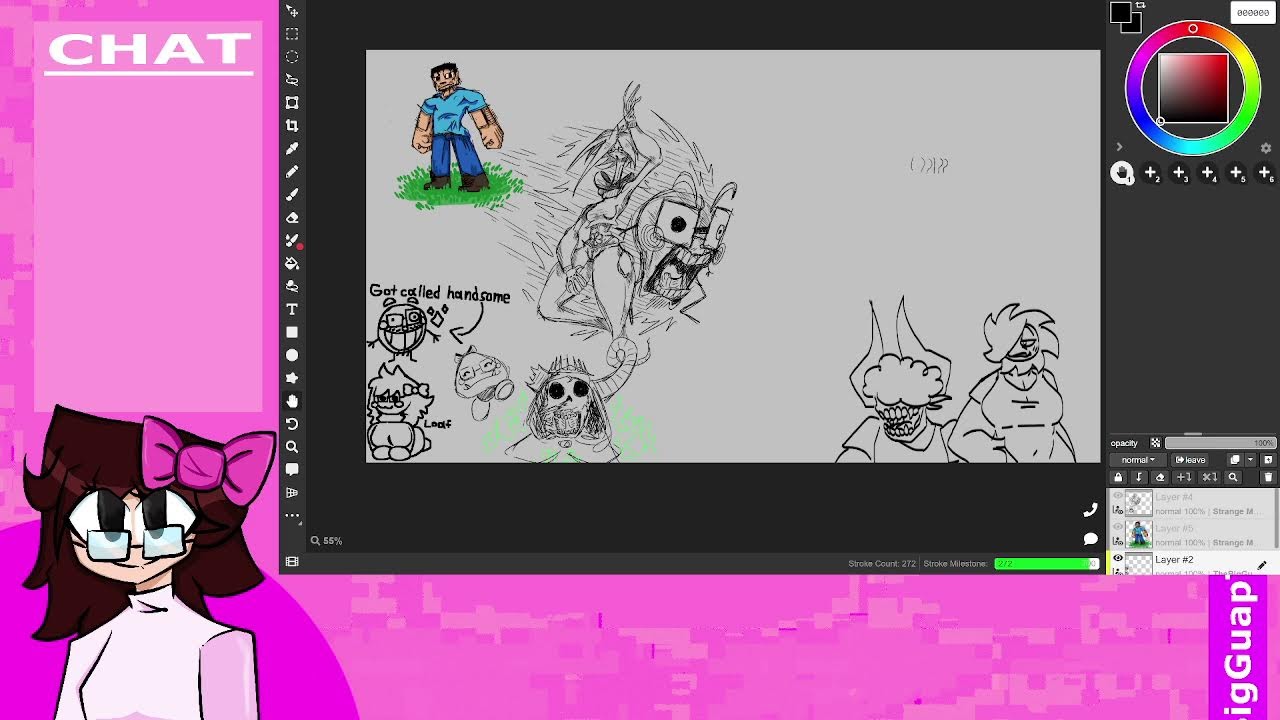
Task: Click the black foreground color swatch
Action: tap(1120, 13)
